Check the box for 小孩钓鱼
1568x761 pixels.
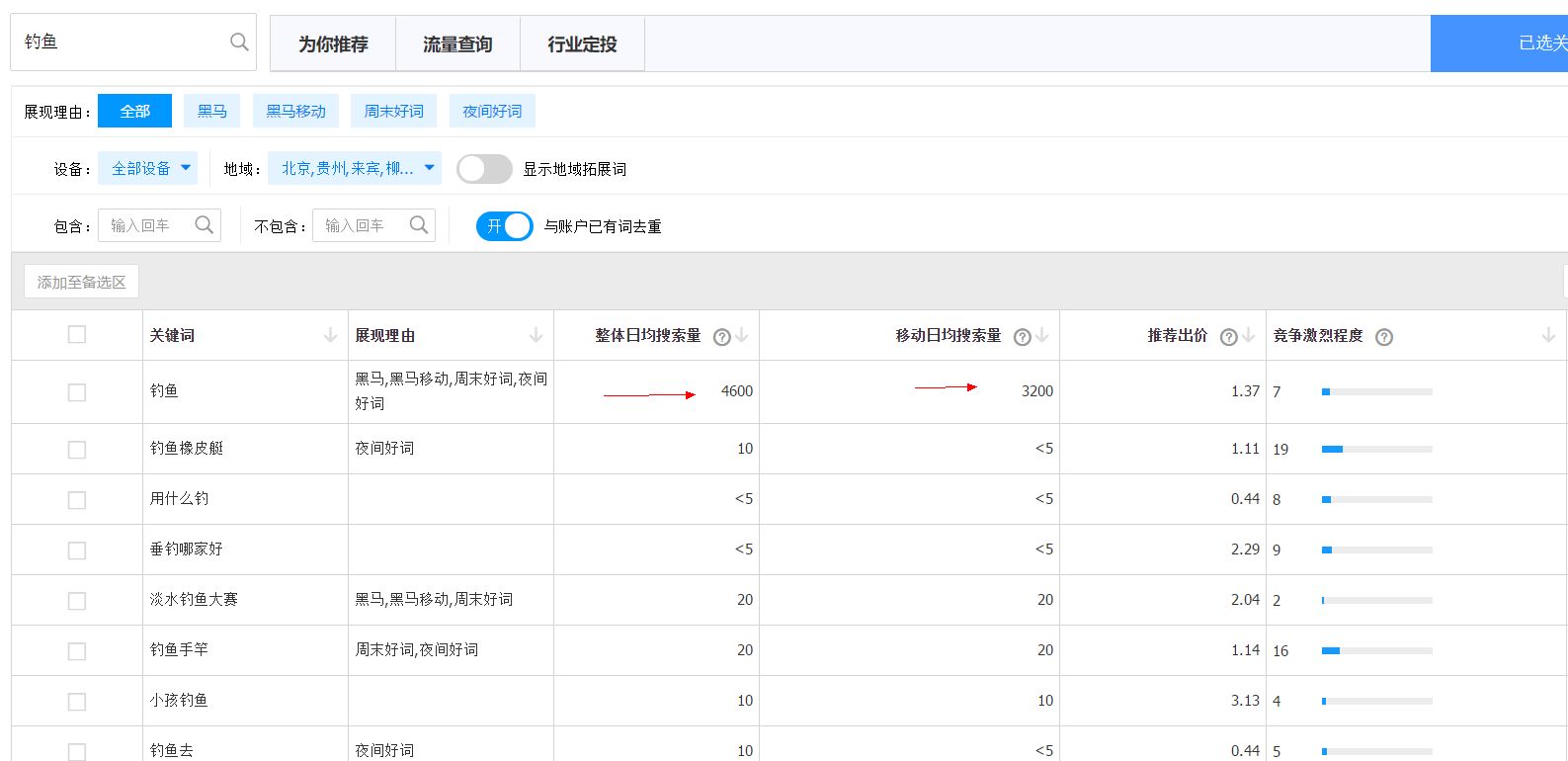77,702
